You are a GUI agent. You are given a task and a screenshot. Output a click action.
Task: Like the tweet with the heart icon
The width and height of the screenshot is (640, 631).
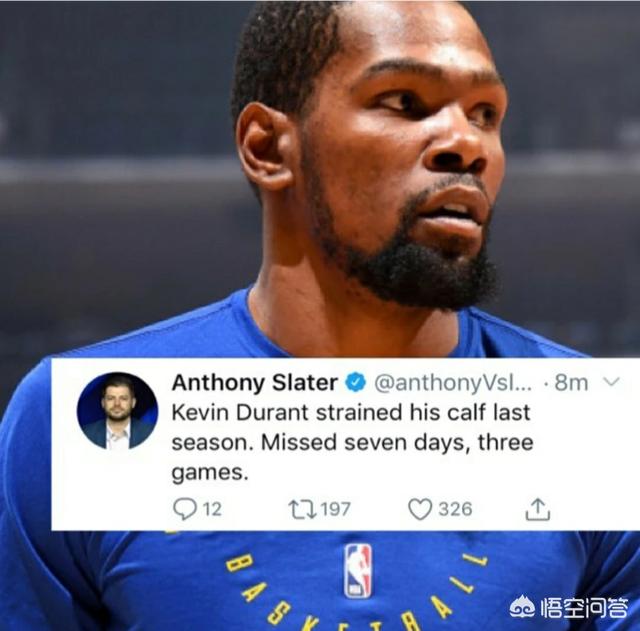click(x=420, y=509)
